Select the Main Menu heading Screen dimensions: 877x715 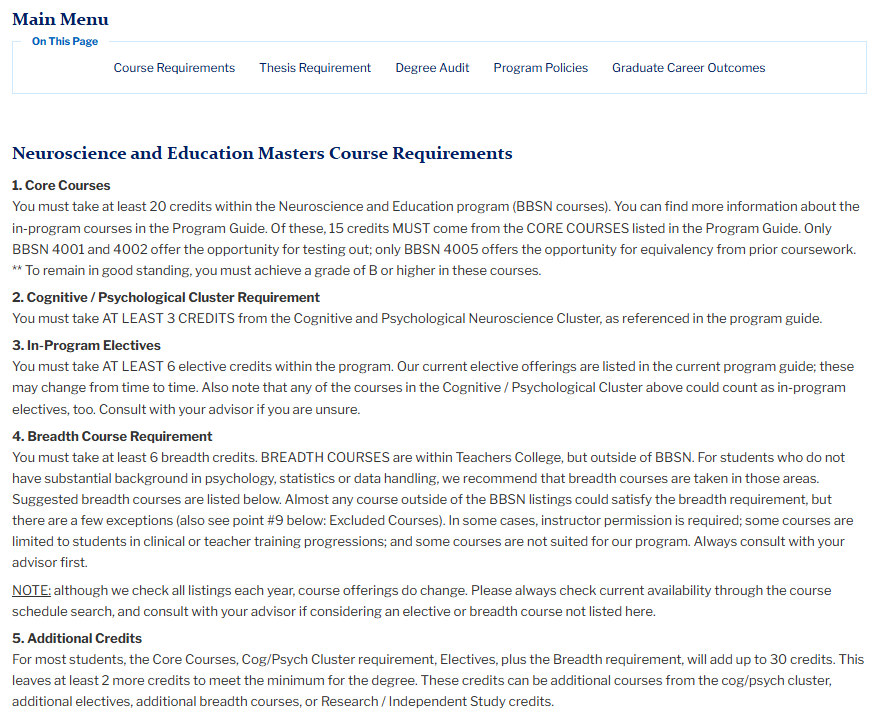pyautogui.click(x=60, y=19)
